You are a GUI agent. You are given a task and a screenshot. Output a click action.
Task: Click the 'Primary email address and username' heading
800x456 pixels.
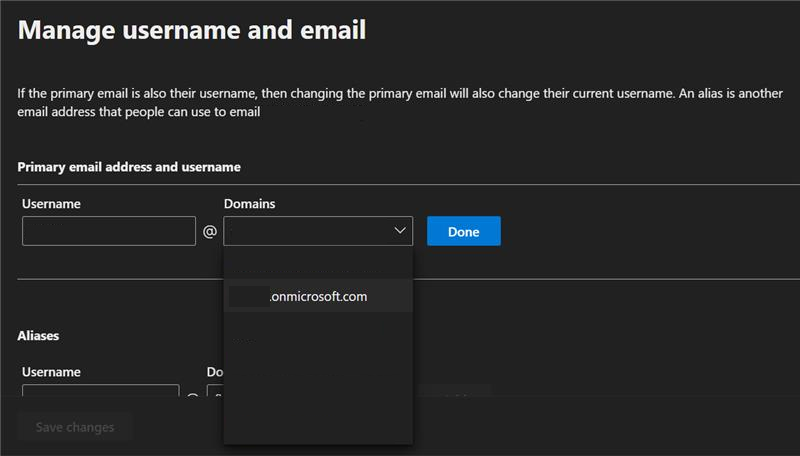[129, 167]
